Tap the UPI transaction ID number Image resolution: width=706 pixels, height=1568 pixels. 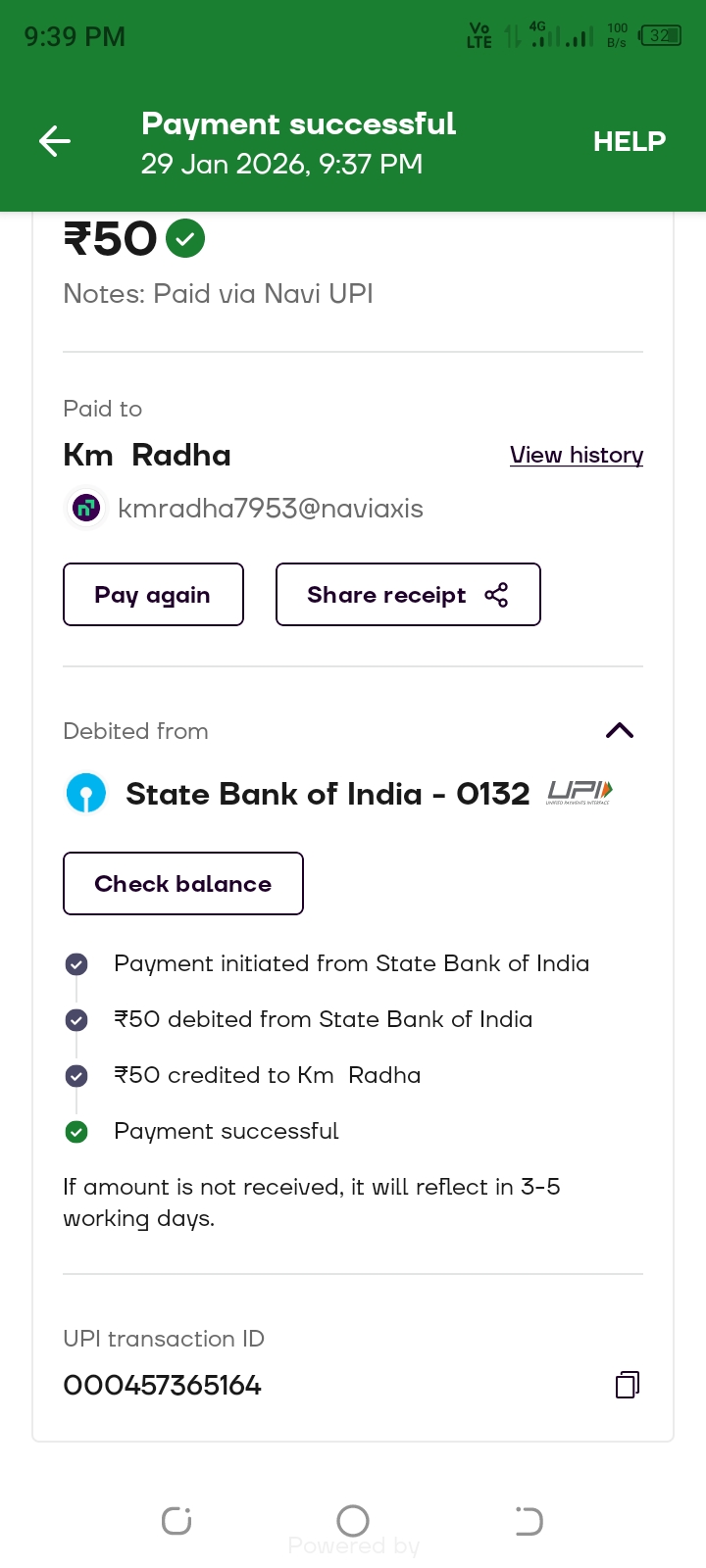click(163, 1386)
